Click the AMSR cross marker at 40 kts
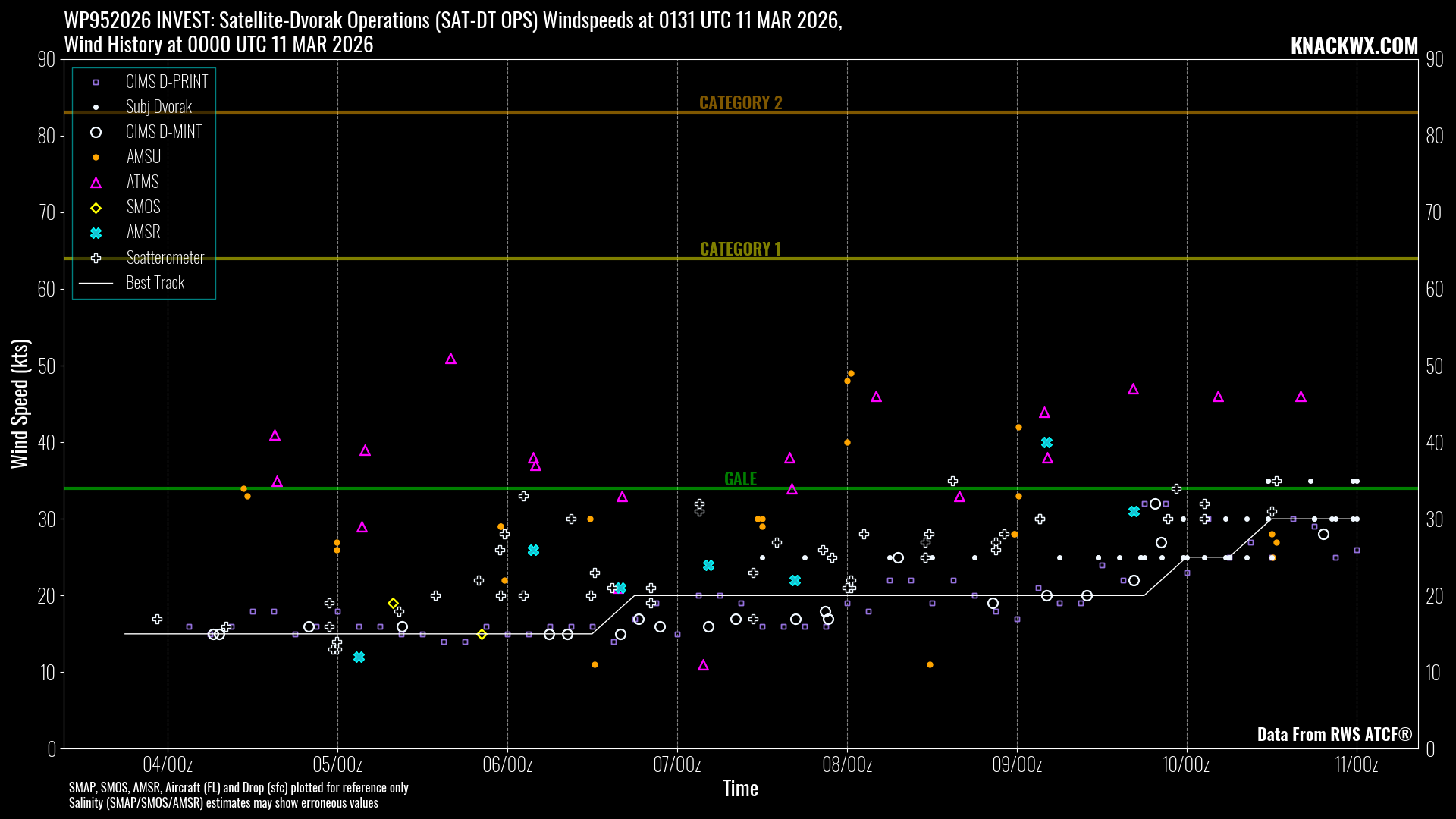The width and height of the screenshot is (1456, 819). [1046, 442]
